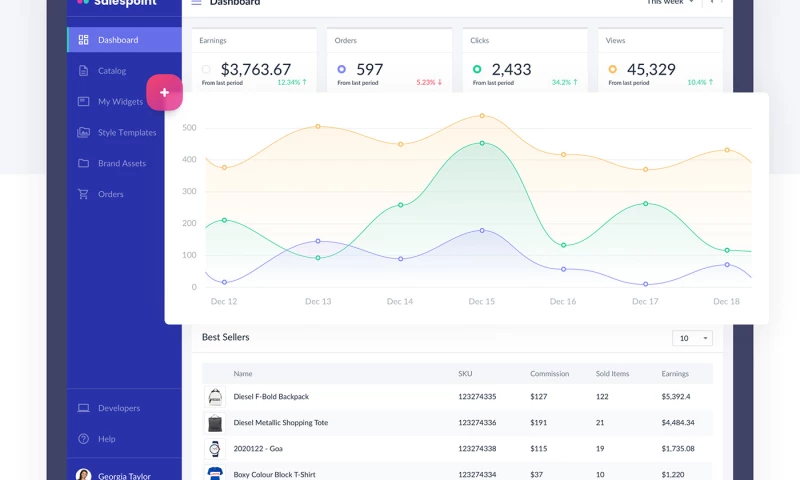This screenshot has width=800, height=480.
Task: Click the Orders shopping cart icon
Action: tap(83, 194)
